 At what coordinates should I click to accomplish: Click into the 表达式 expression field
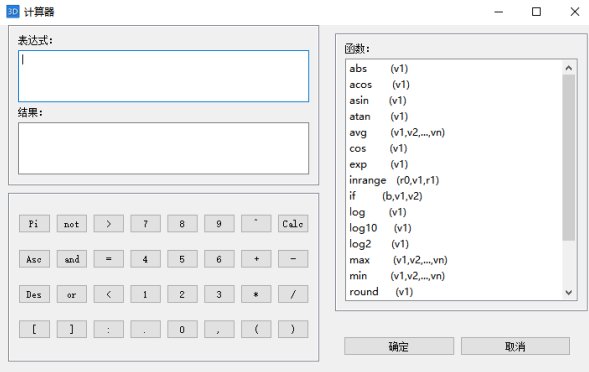tap(163, 76)
